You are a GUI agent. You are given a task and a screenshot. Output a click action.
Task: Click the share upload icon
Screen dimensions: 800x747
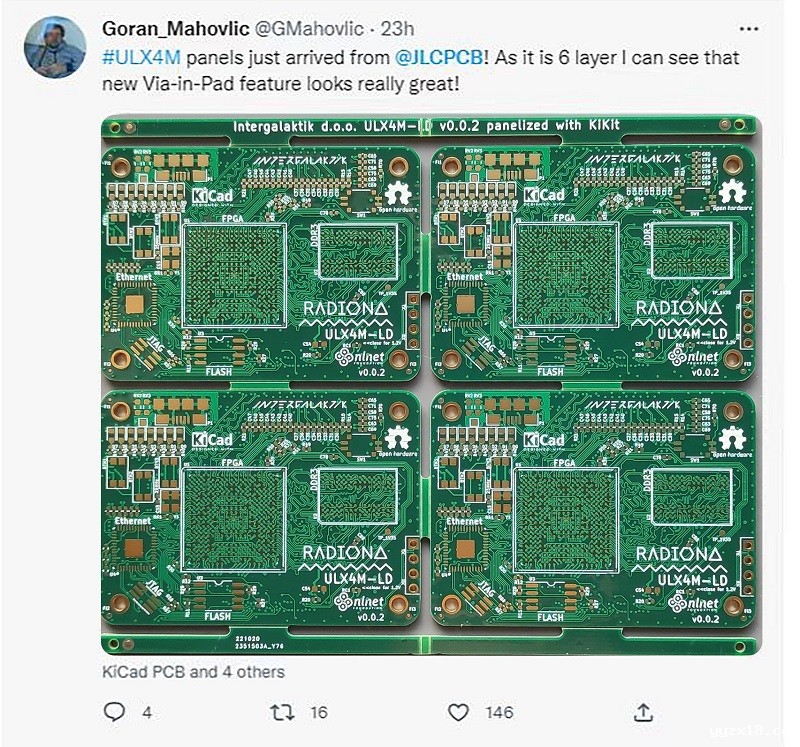point(645,712)
